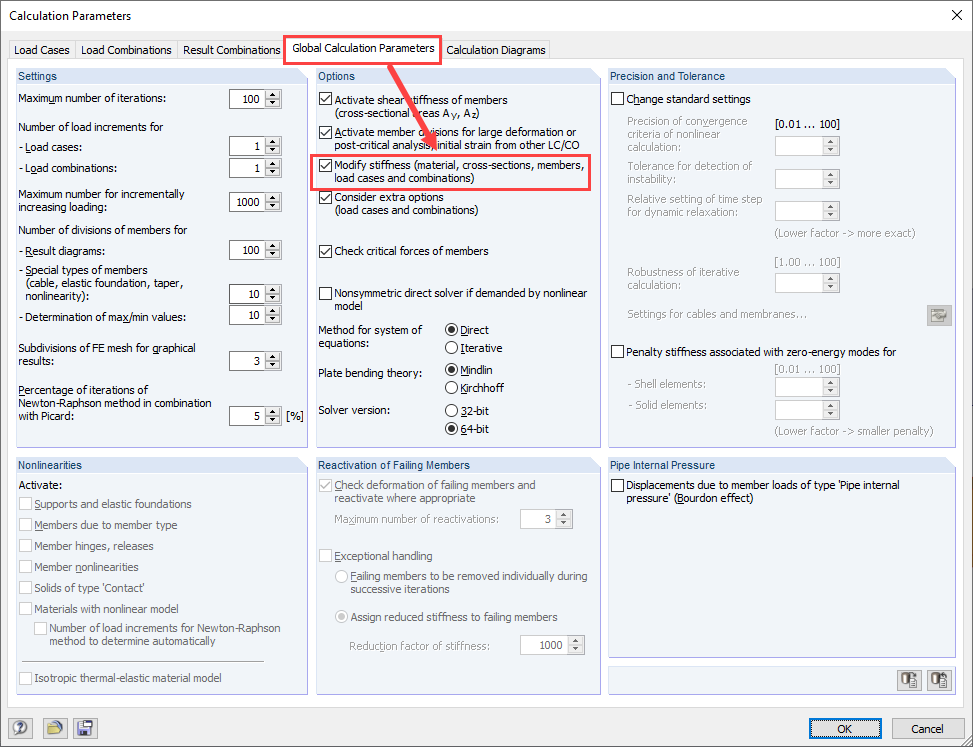Increase Subdivisions of FE mesh spinner

pos(273,357)
